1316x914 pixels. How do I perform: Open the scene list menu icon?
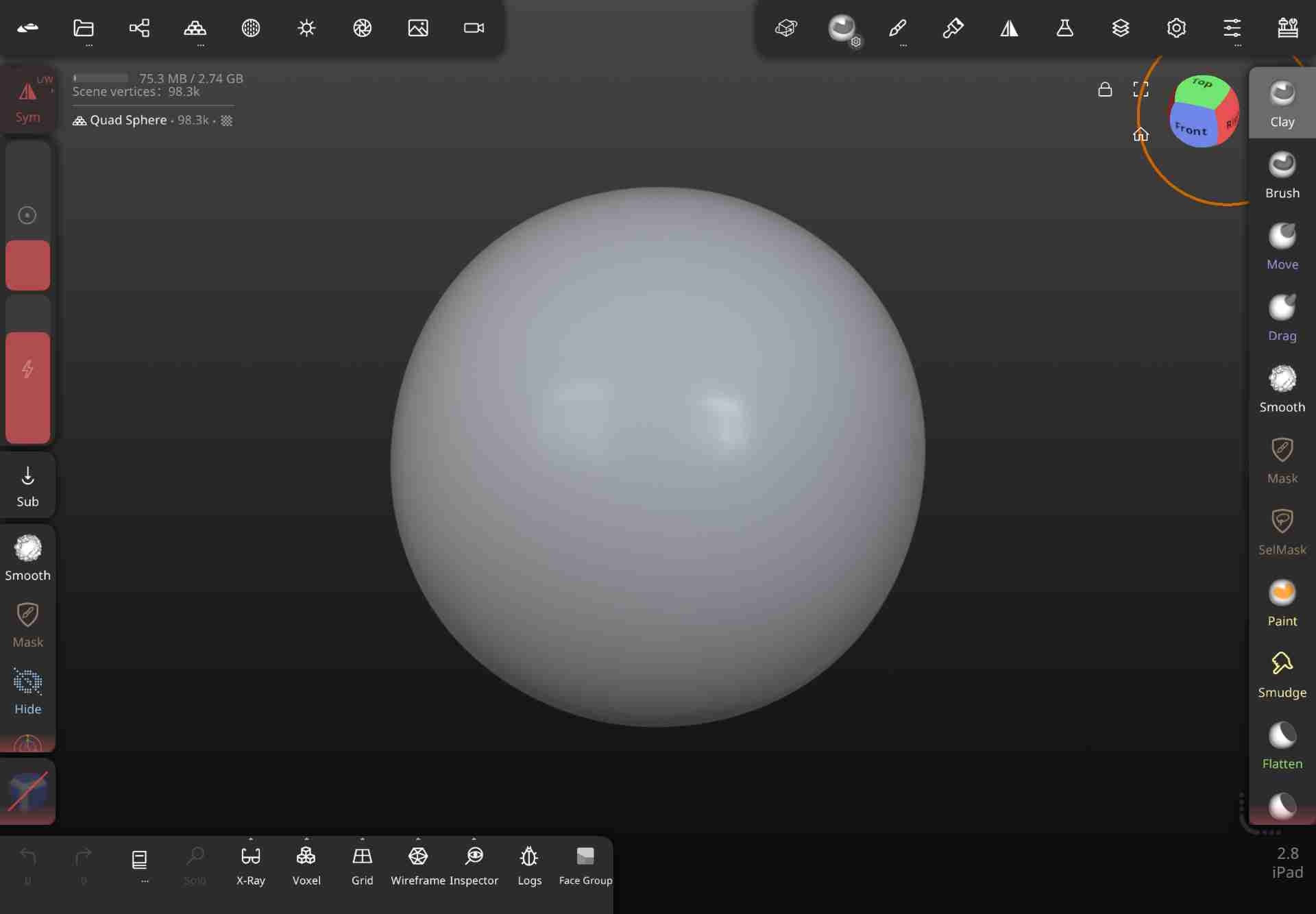tap(139, 859)
